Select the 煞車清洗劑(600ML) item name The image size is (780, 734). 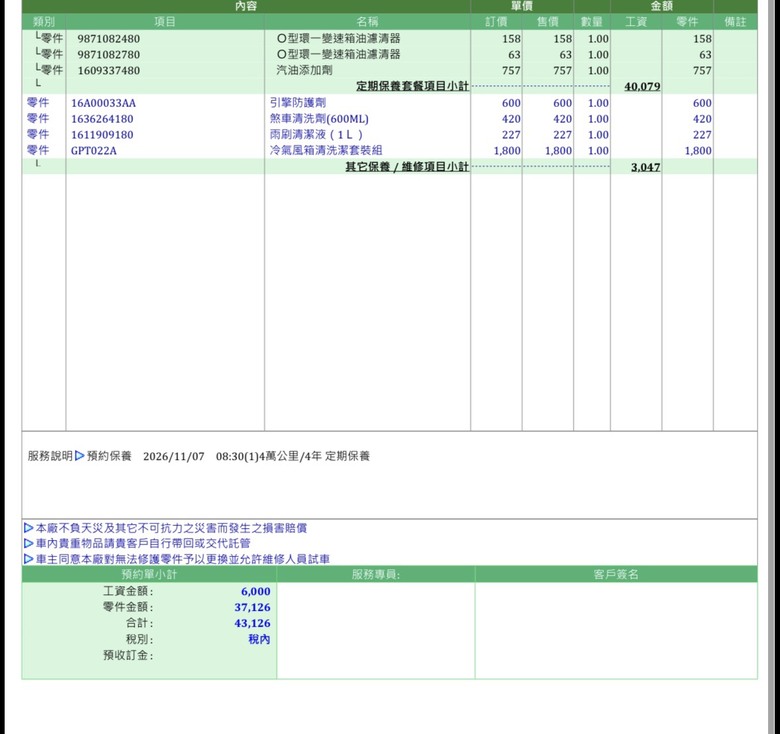click(x=319, y=119)
